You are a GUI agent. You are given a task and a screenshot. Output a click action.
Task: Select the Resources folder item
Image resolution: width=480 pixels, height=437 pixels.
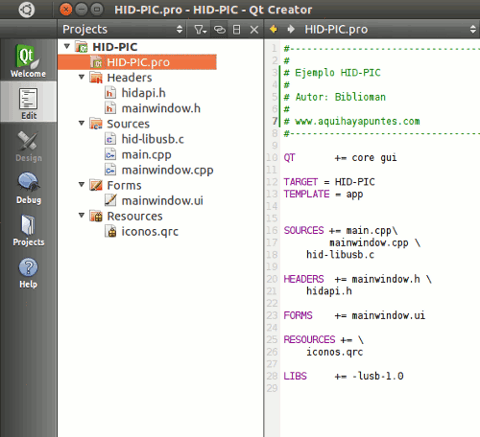tap(135, 216)
